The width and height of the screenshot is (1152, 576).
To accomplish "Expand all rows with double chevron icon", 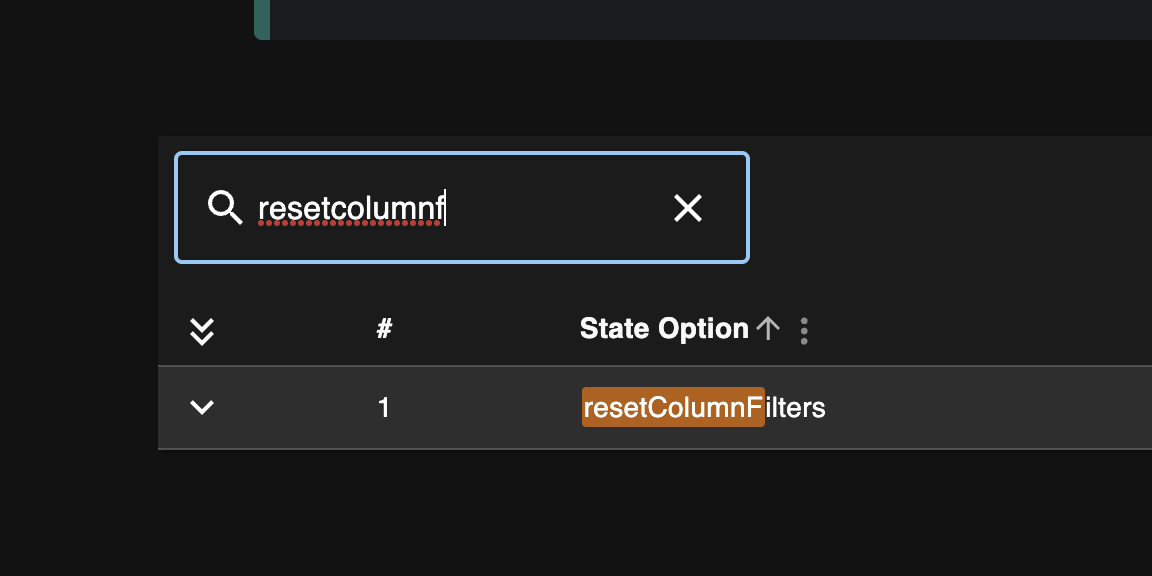I will pos(202,331).
